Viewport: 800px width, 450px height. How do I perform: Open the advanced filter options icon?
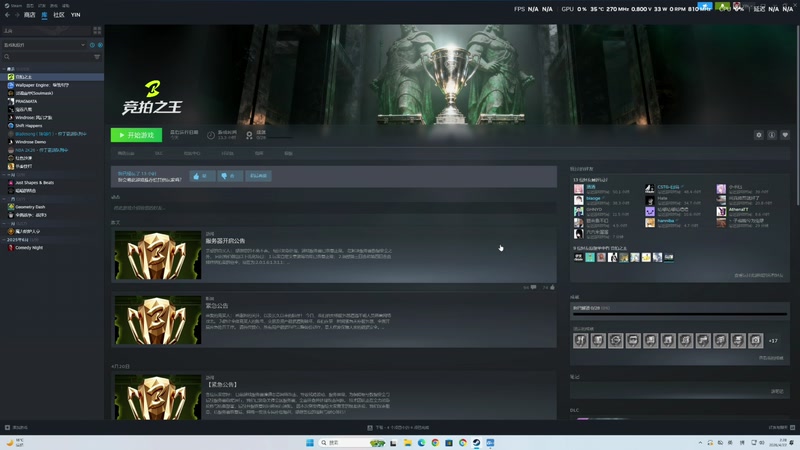coord(97,57)
